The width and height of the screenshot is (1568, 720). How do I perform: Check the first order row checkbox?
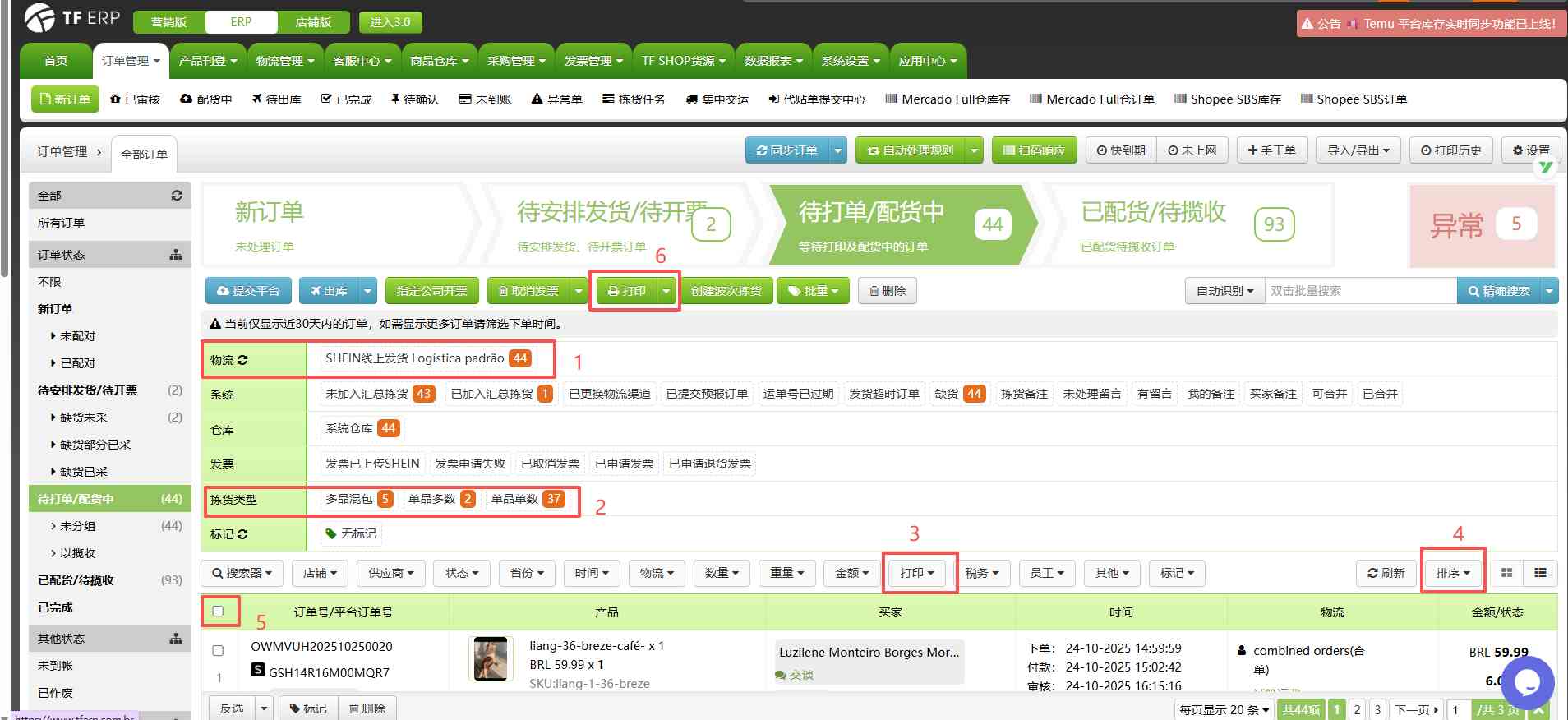(218, 651)
